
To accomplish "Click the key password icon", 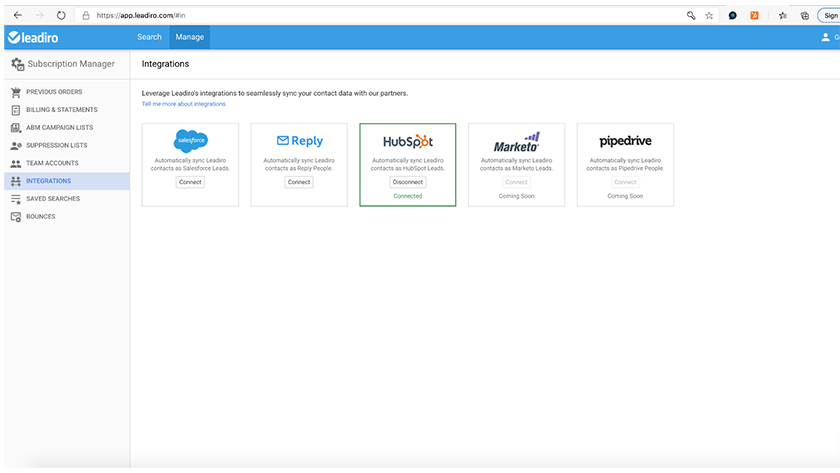I will (x=691, y=16).
